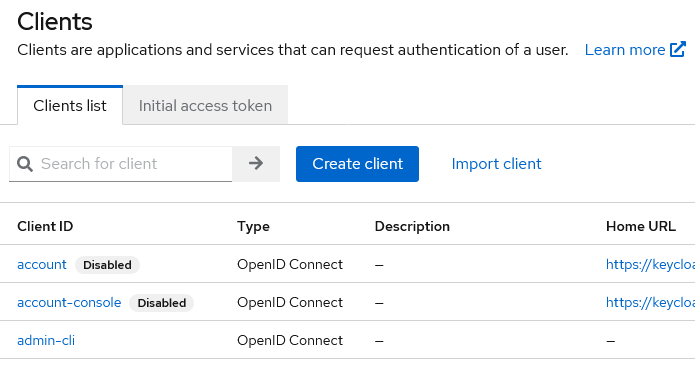Click Disabled badge next to account-console
Viewport: 695px width, 369px height.
point(161,303)
